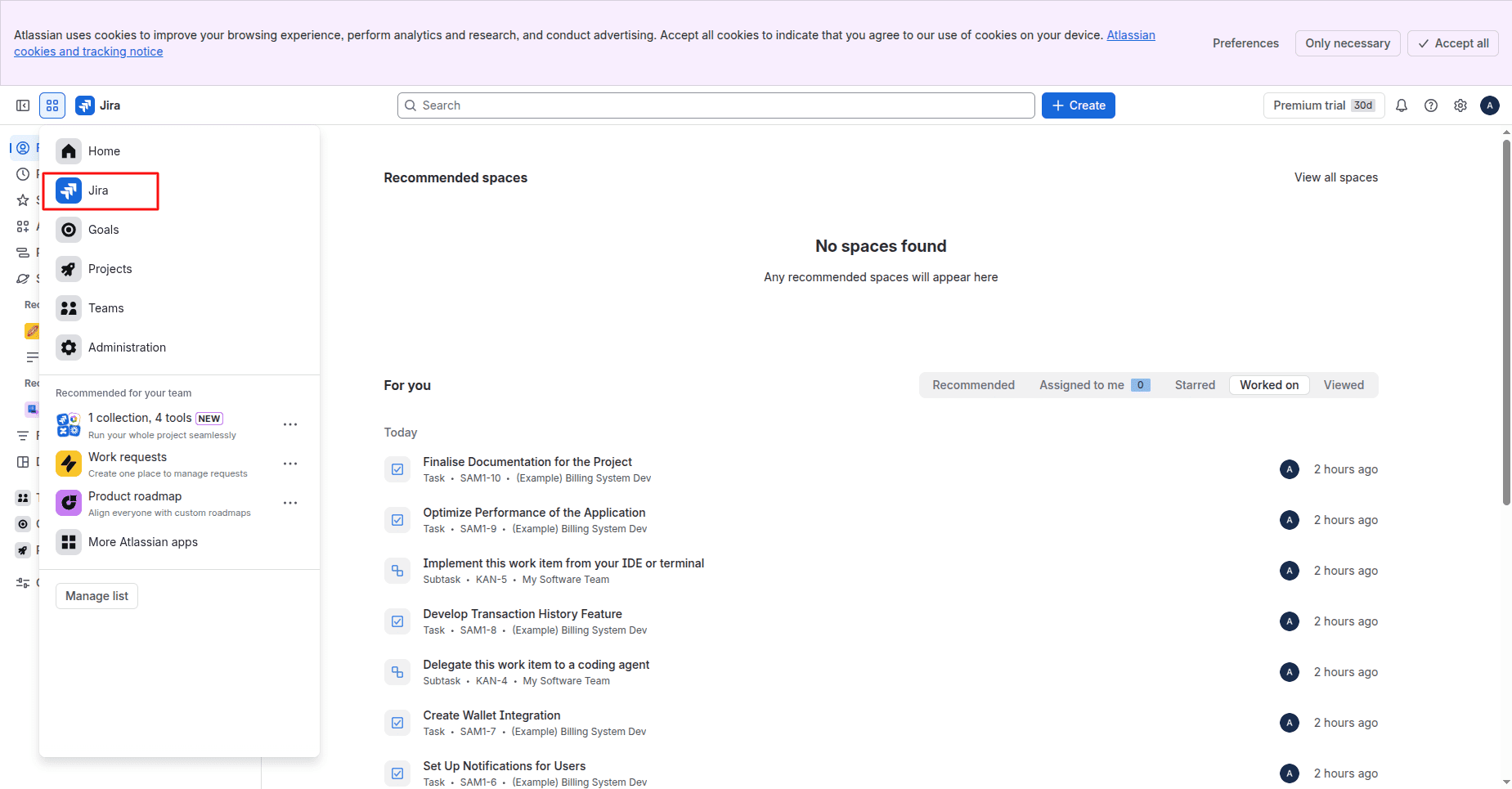Image resolution: width=1512 pixels, height=789 pixels.
Task: Switch to the Starred tab
Action: [1195, 385]
